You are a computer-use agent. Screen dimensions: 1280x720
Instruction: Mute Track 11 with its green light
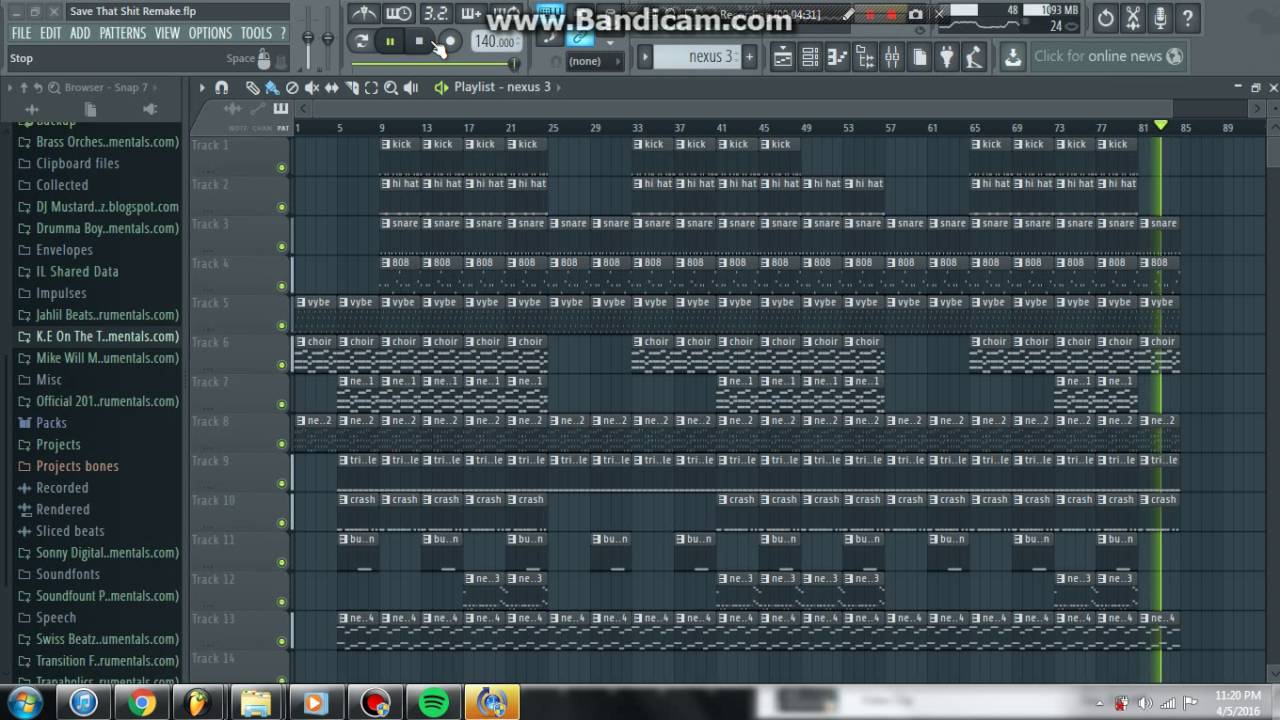(x=282, y=562)
